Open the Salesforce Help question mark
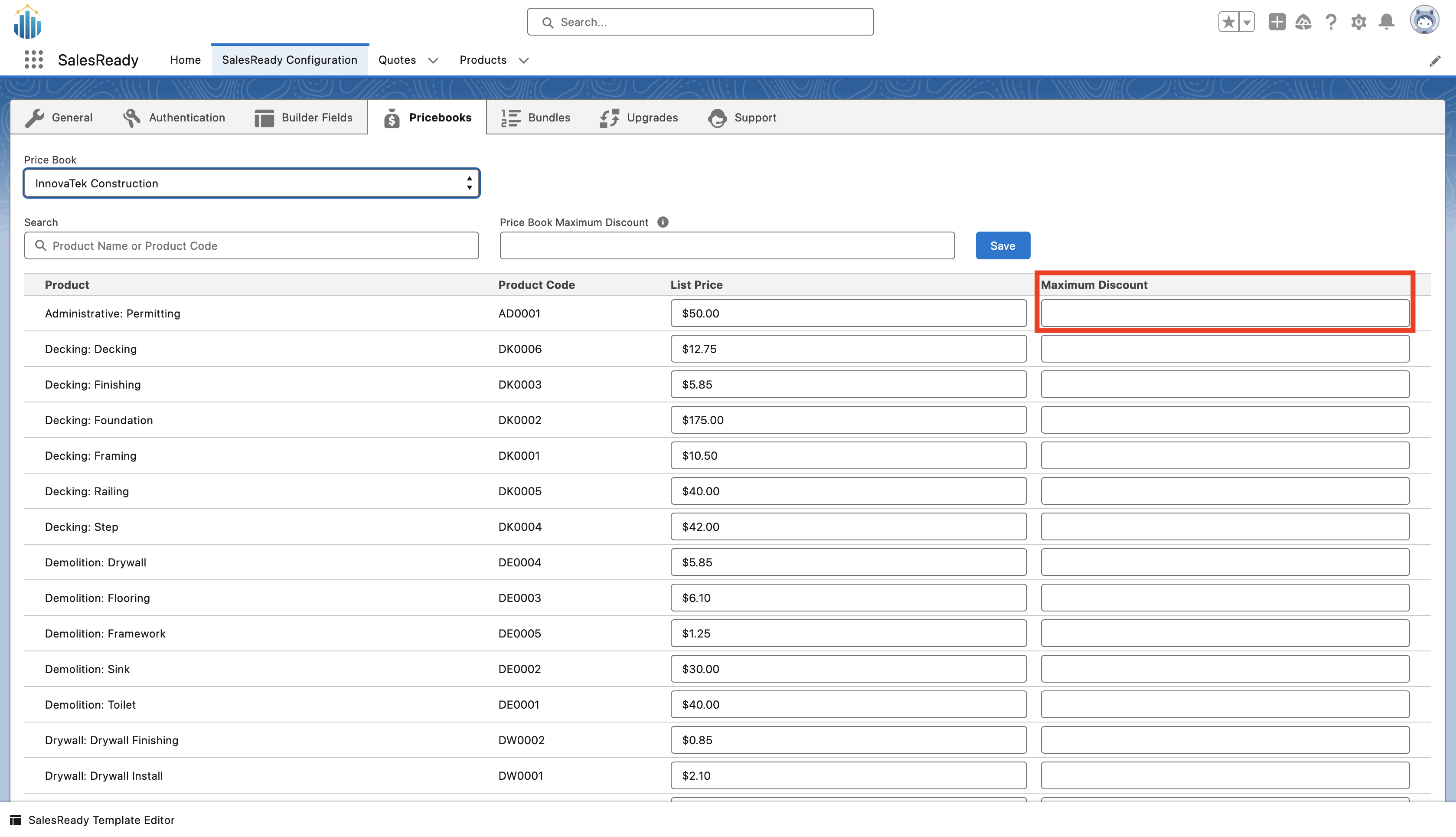This screenshot has width=1456, height=837. [1331, 22]
